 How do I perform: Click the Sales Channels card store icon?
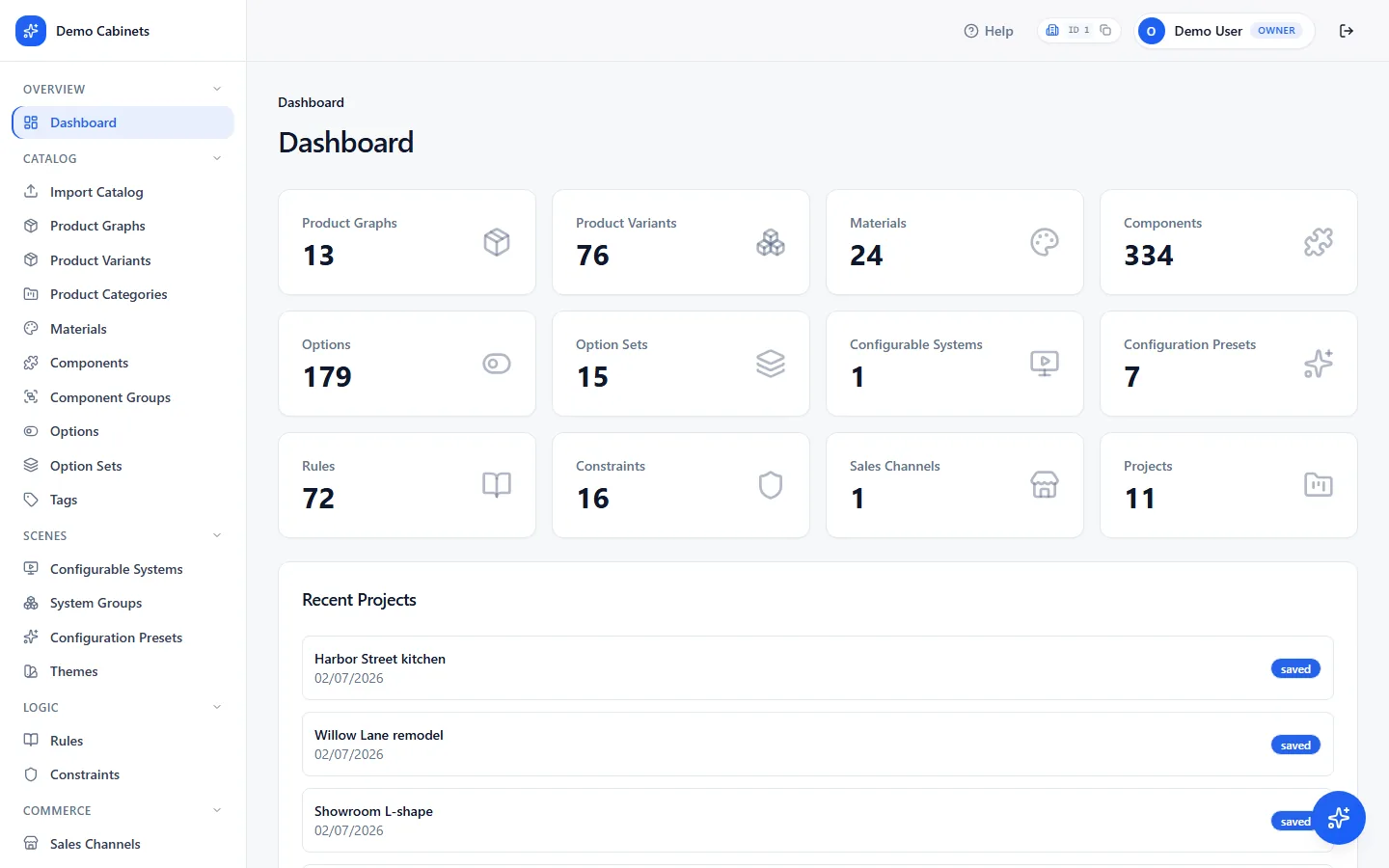tap(1045, 485)
